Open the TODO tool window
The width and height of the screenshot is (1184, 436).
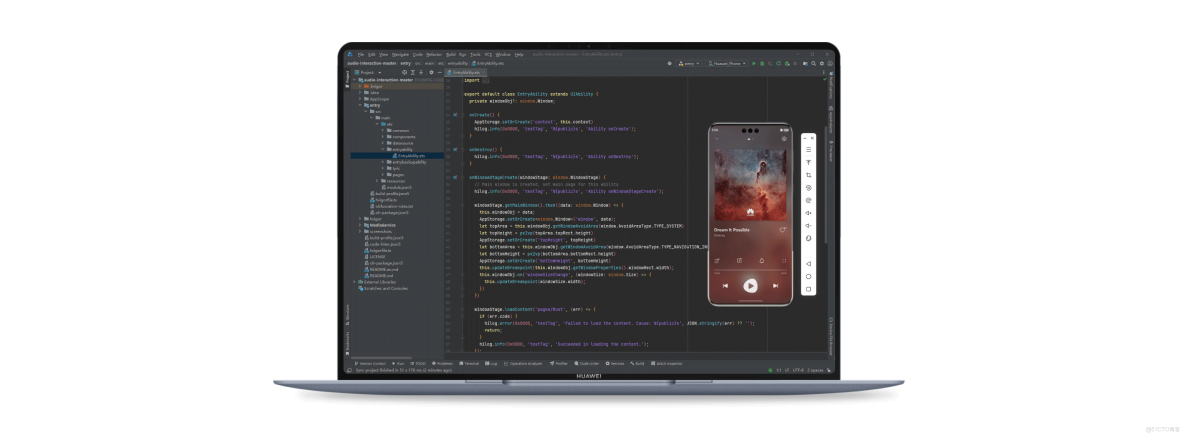click(x=418, y=363)
